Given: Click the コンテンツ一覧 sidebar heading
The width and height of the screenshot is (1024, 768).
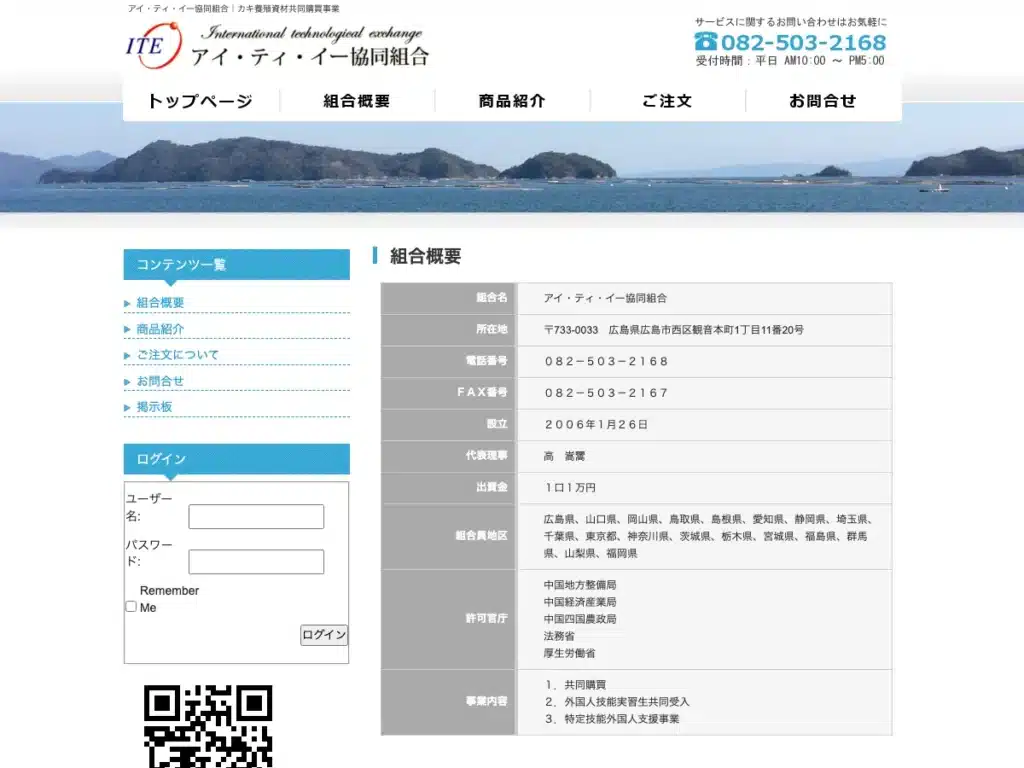Looking at the screenshot, I should pos(236,264).
